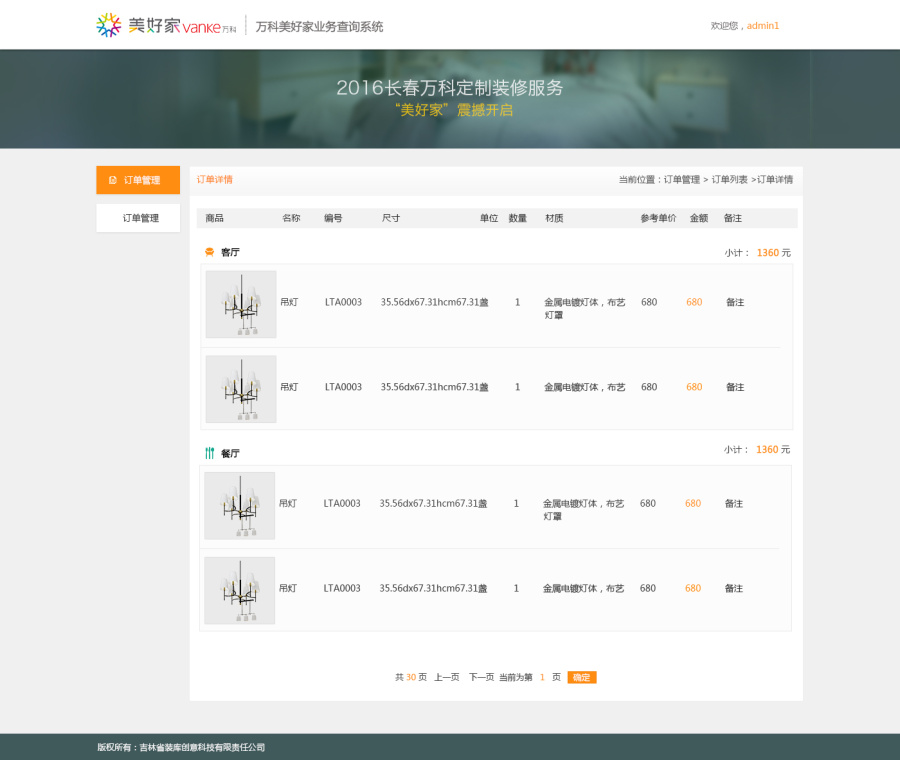Open the 订单详情 tab label
The width and height of the screenshot is (900, 760).
[213, 179]
